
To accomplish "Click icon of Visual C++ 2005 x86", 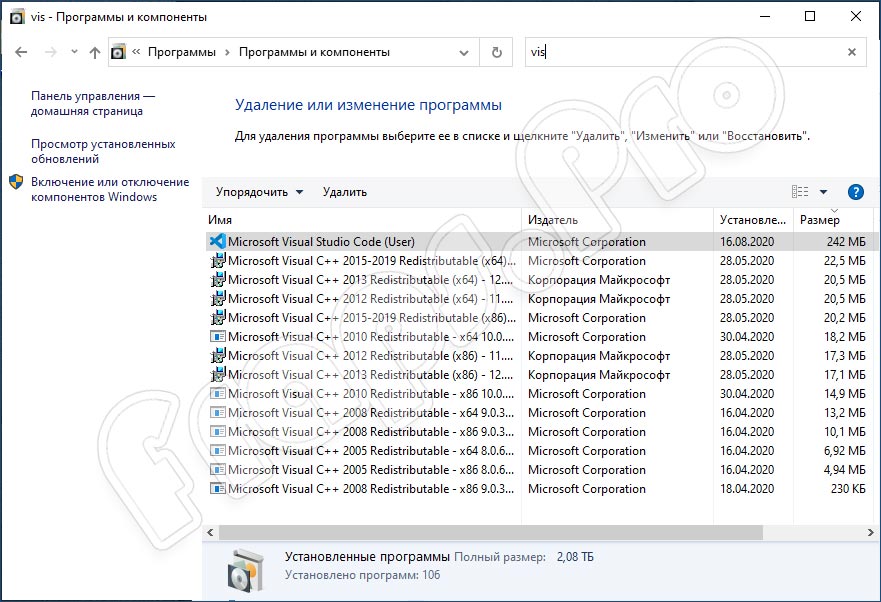I will (217, 470).
